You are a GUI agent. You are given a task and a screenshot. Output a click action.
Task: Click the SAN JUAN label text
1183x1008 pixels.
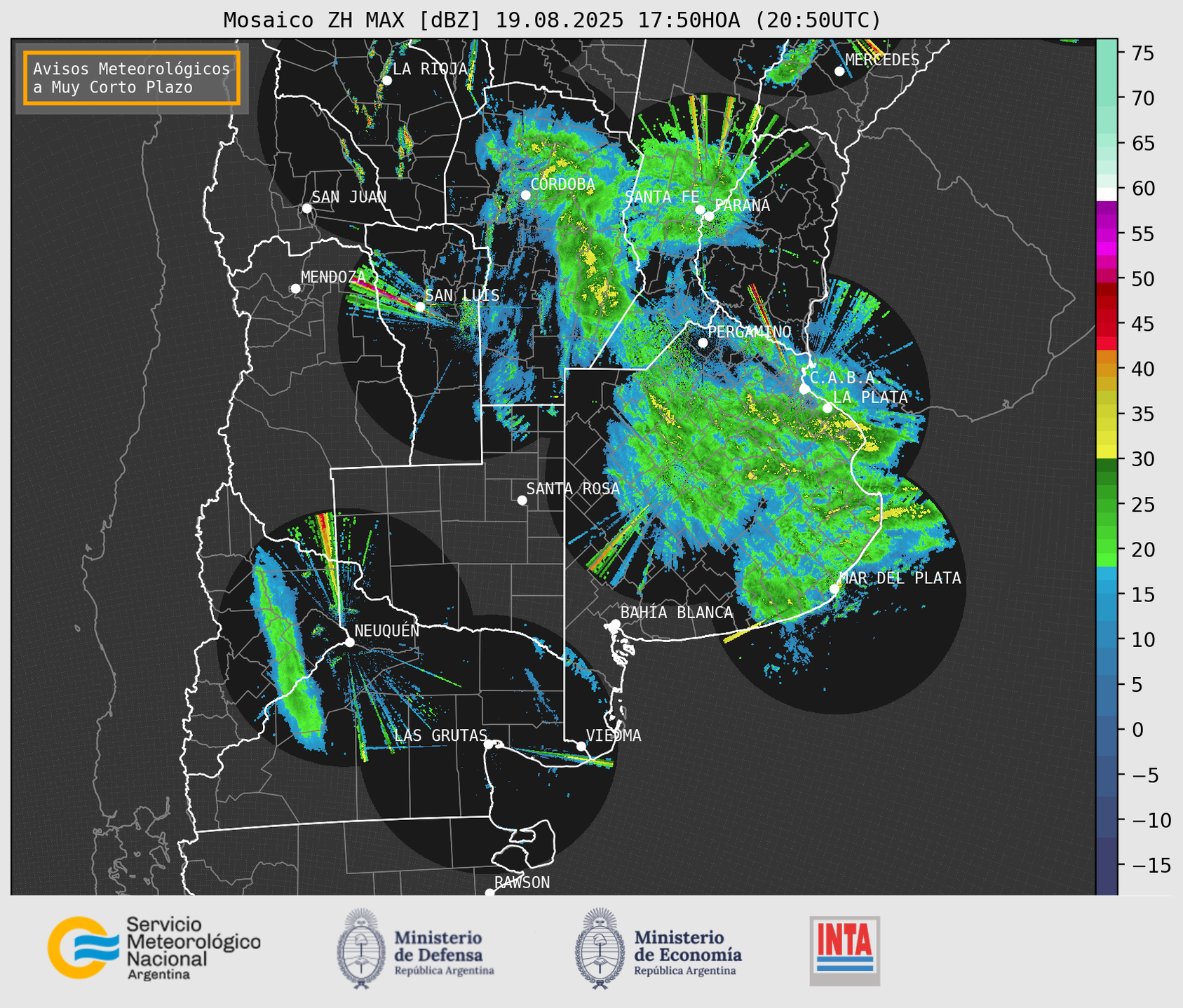point(349,197)
